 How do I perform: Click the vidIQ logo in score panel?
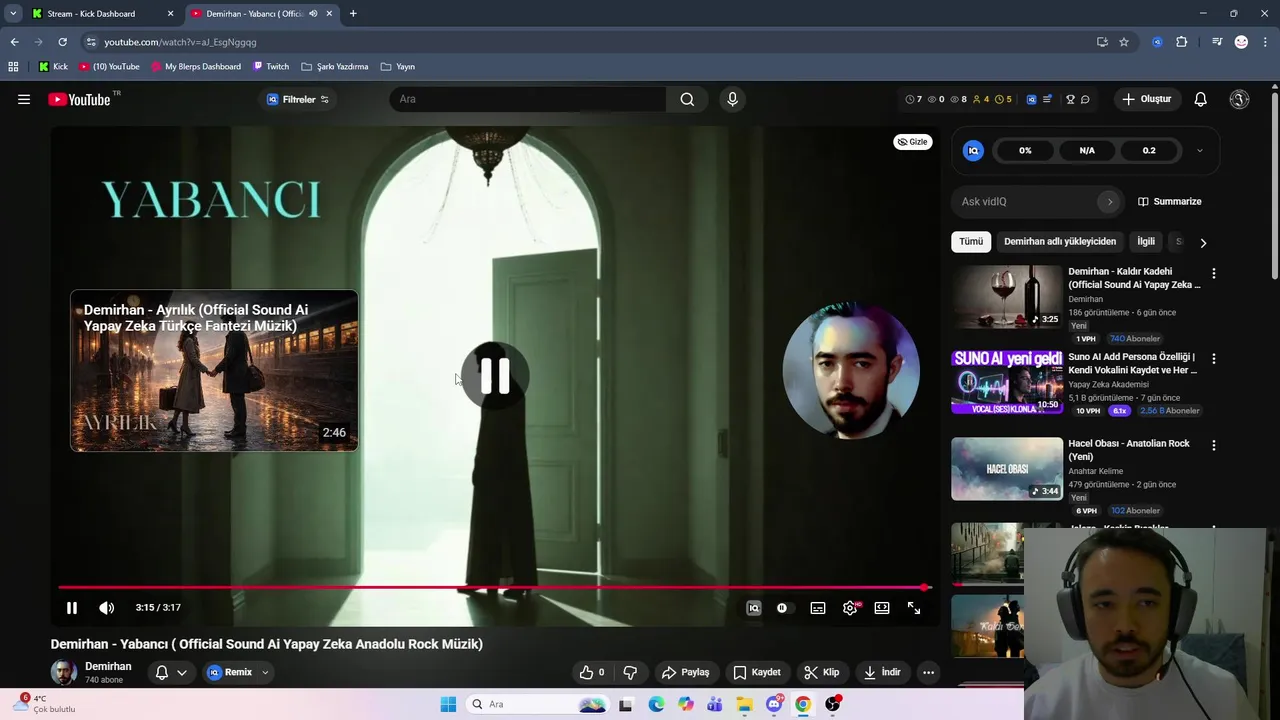pos(973,150)
